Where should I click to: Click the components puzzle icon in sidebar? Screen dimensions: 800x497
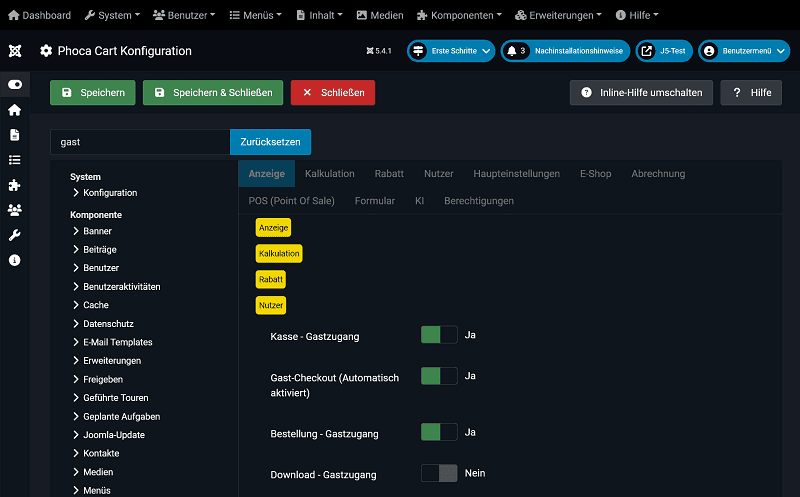tap(14, 185)
